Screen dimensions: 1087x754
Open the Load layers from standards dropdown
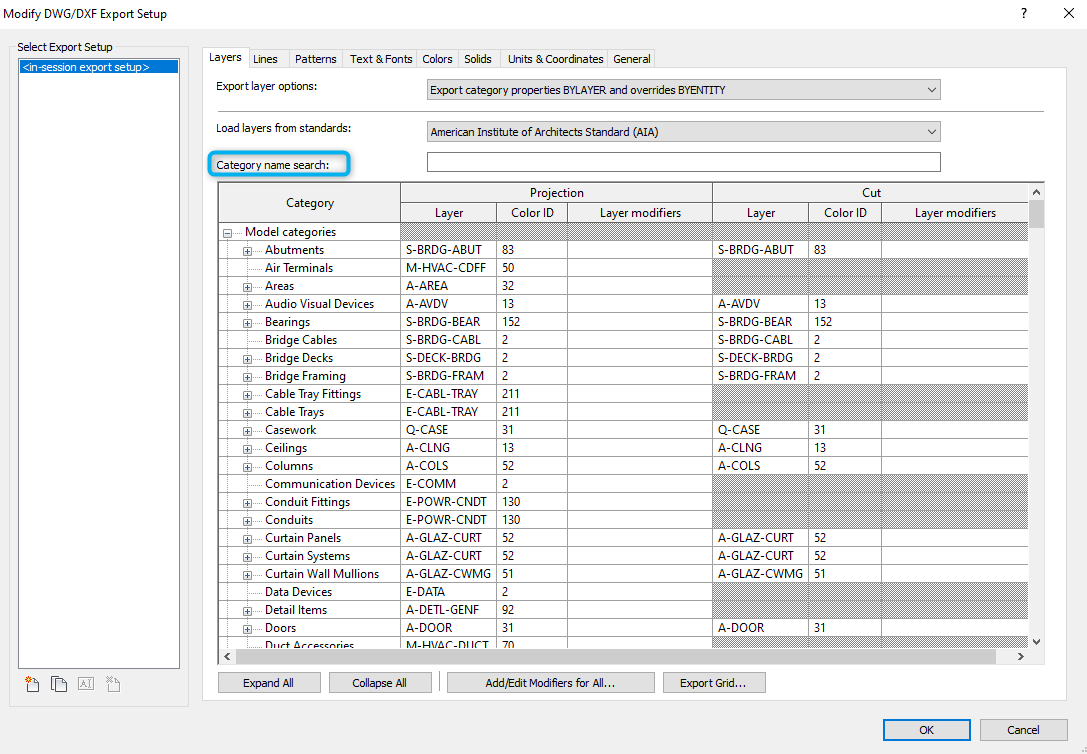pyautogui.click(x=930, y=131)
